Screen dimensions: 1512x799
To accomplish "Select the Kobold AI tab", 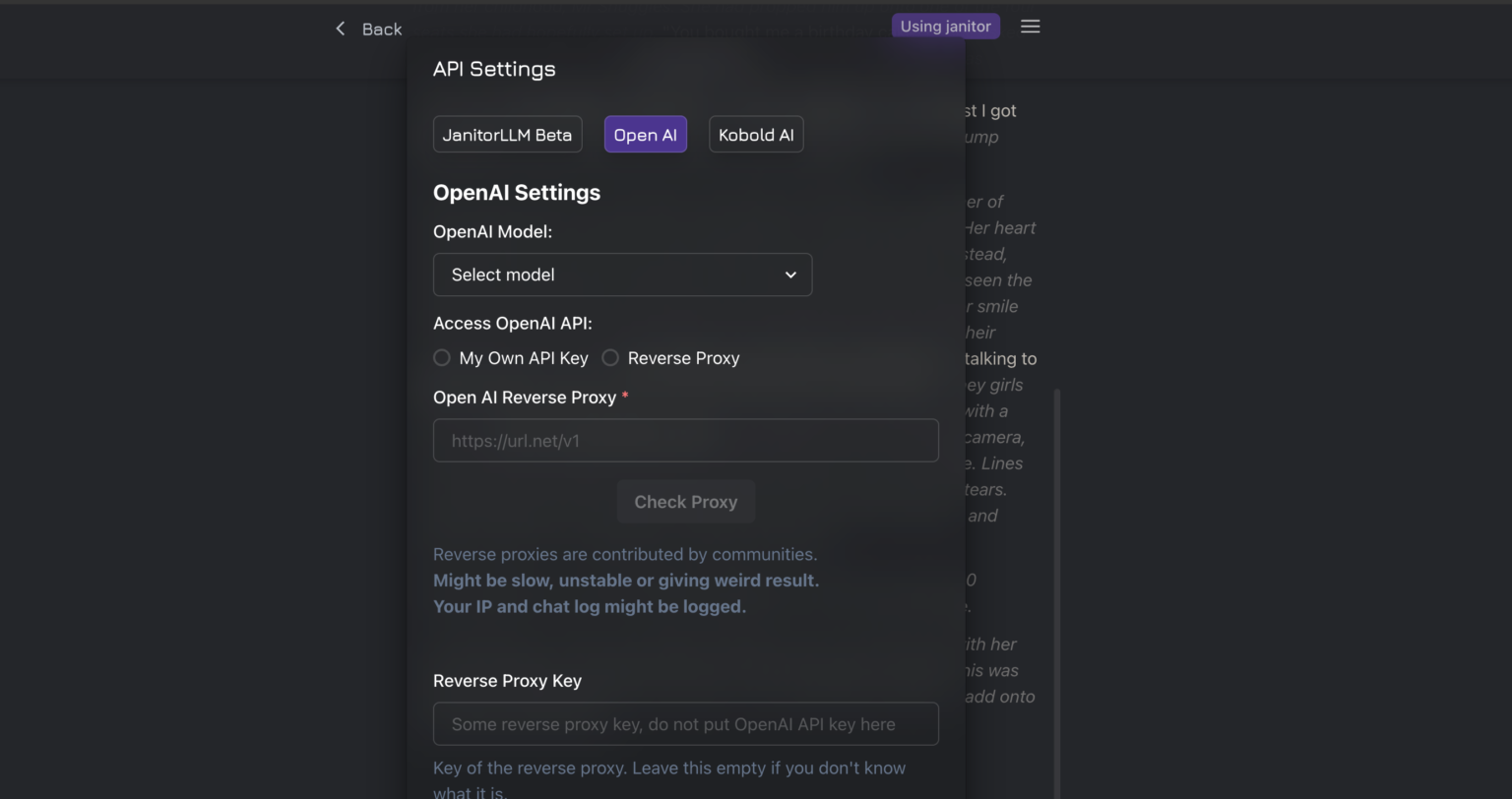I will (756, 134).
